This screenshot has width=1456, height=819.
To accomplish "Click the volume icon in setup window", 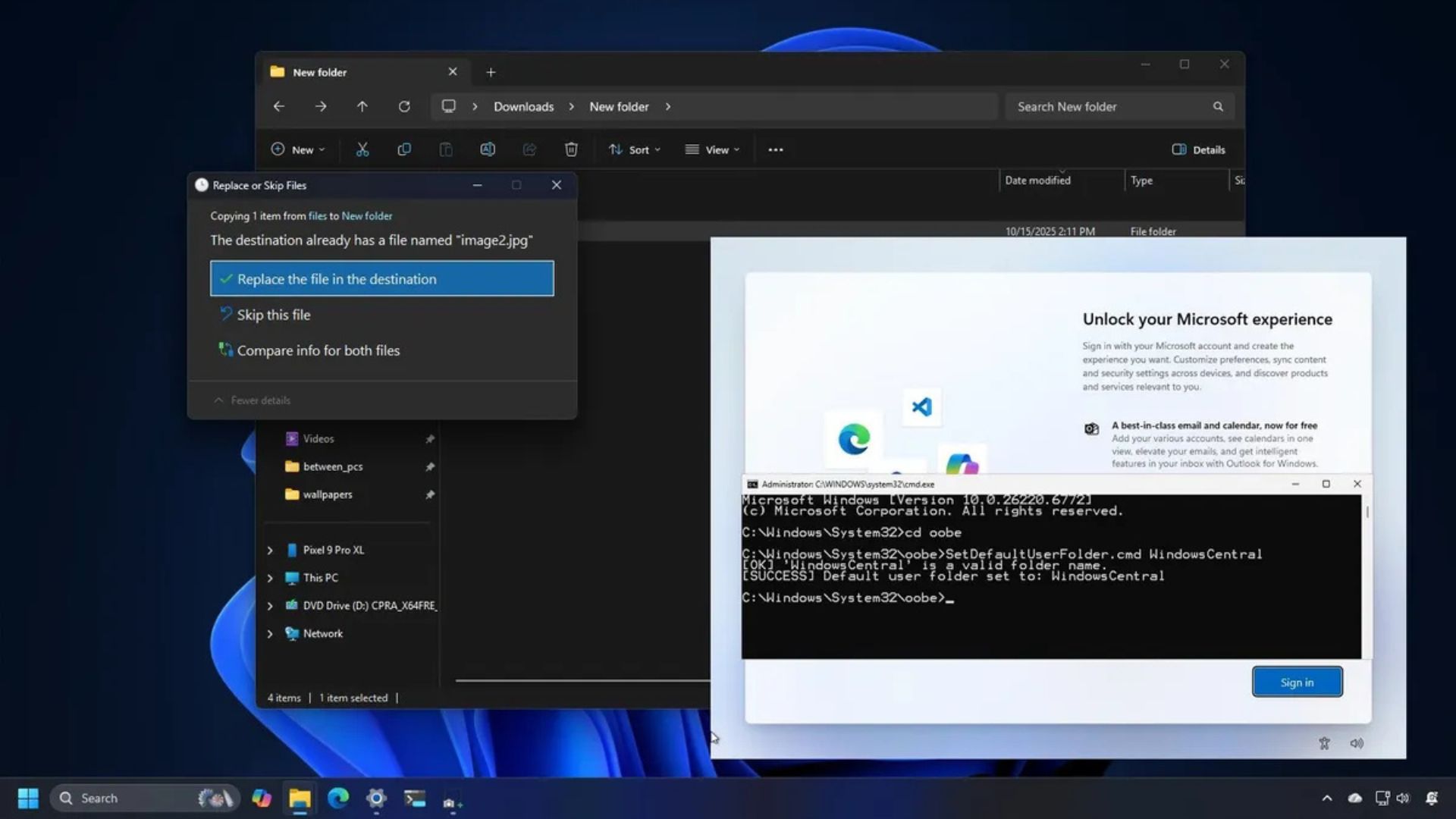I will pyautogui.click(x=1357, y=743).
